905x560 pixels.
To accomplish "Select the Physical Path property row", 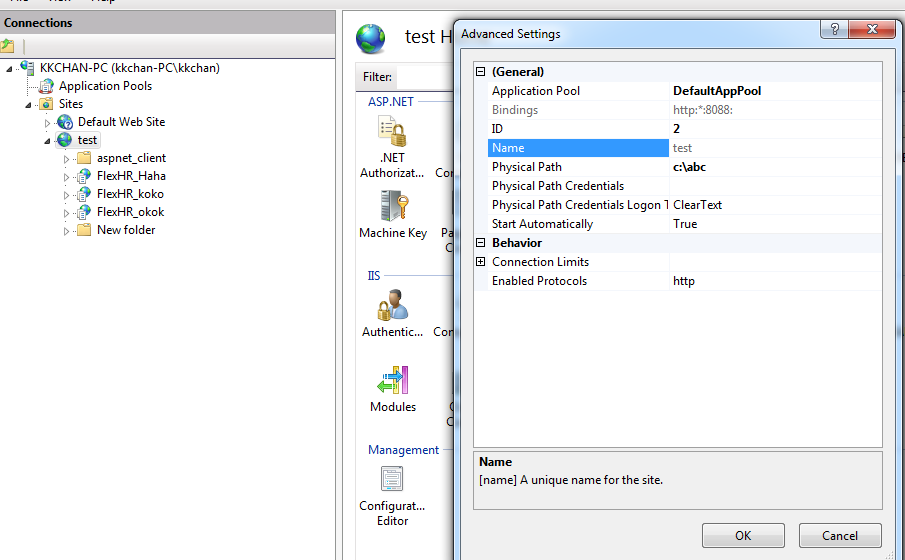I will 685,167.
